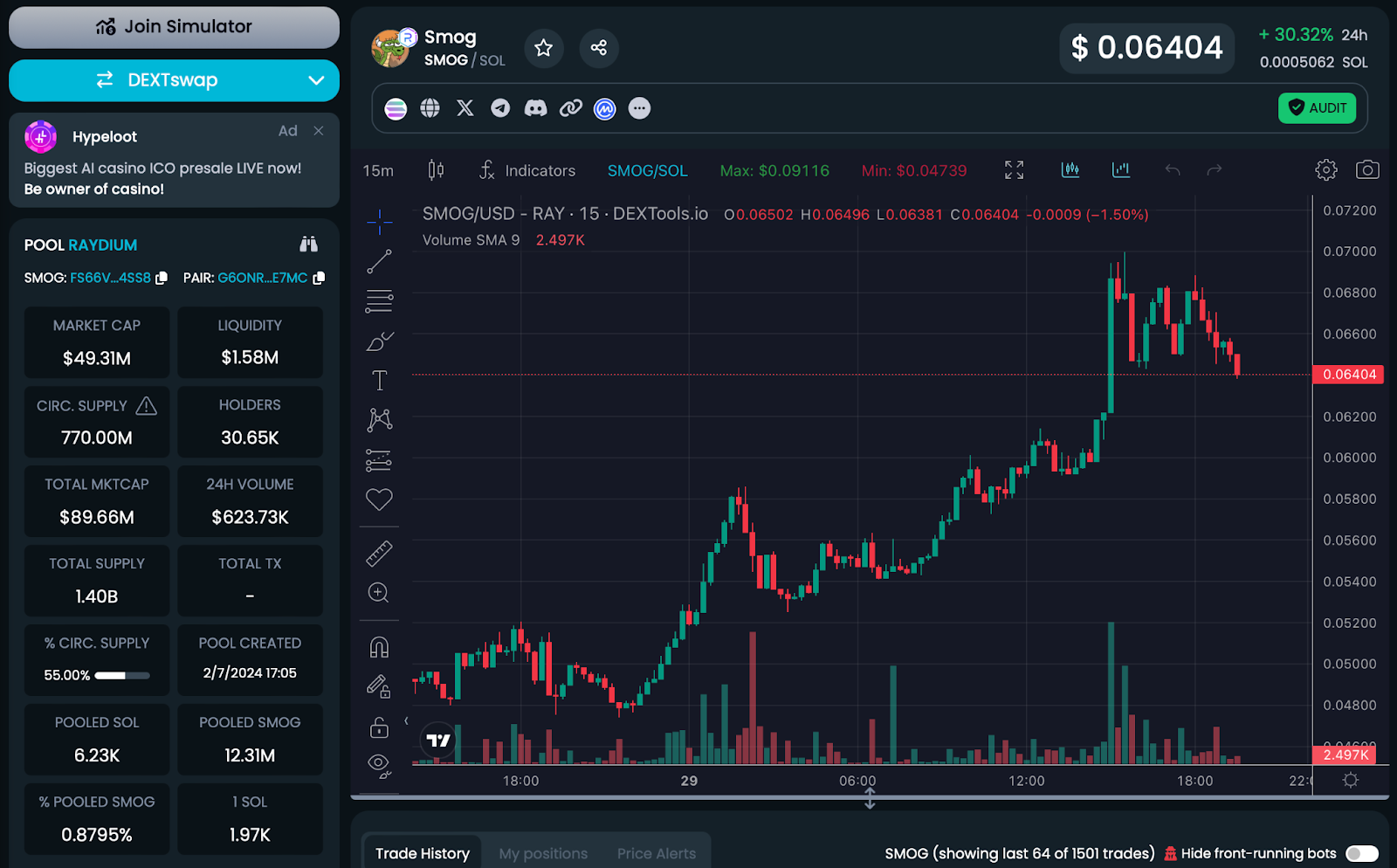Toggle chart fullscreen mode

pos(1014,170)
